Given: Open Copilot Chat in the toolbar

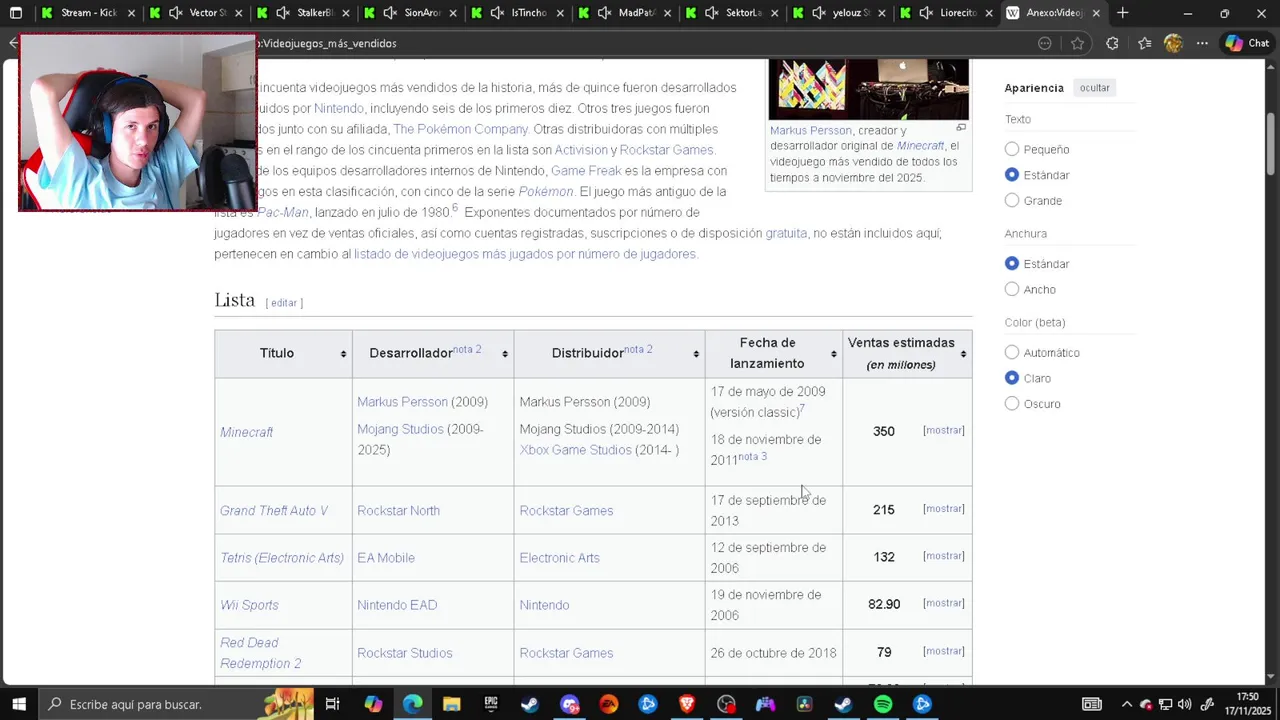Looking at the screenshot, I should 1247,43.
